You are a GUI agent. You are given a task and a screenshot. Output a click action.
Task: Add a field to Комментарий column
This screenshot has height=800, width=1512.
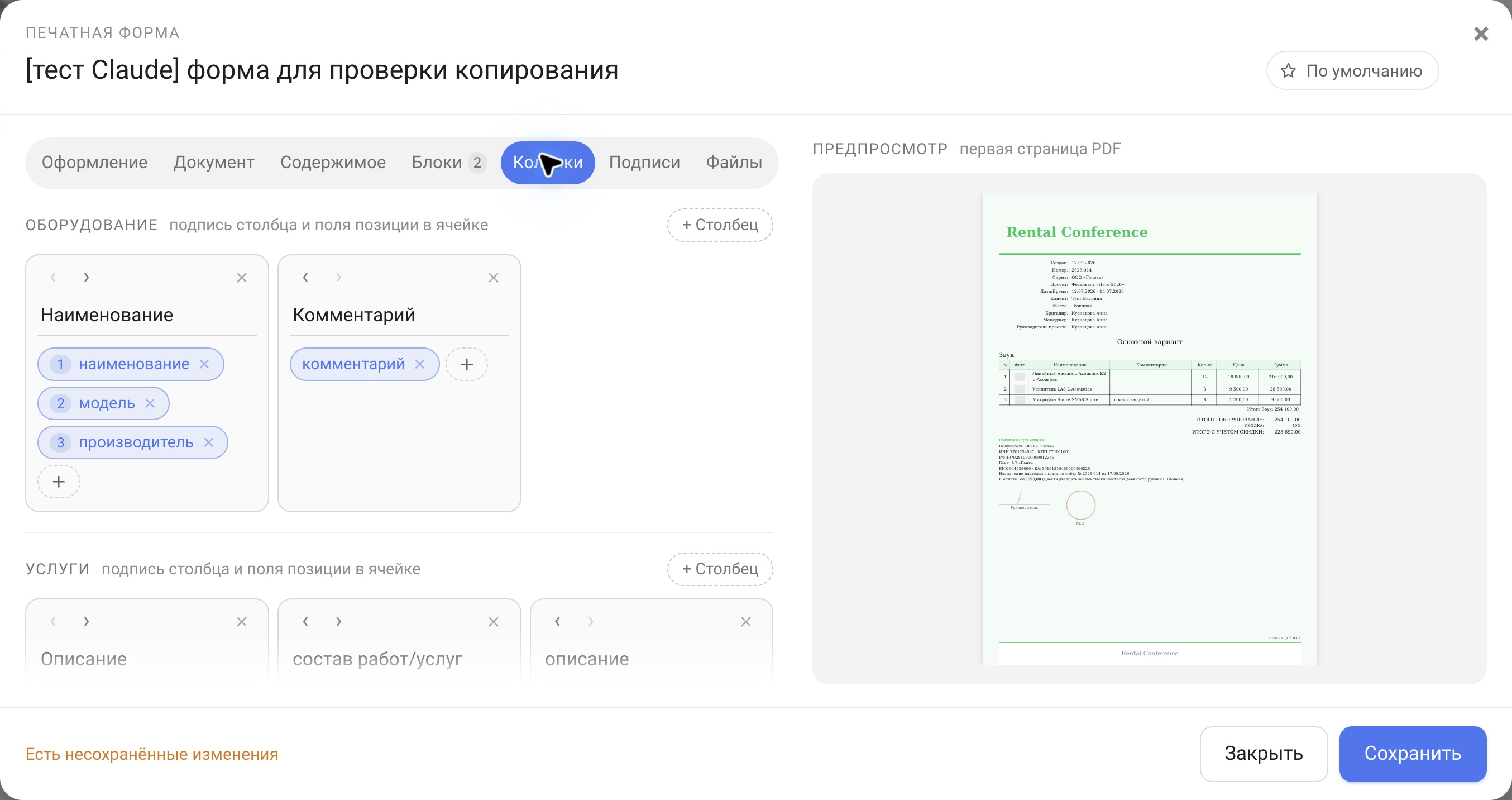coord(467,364)
